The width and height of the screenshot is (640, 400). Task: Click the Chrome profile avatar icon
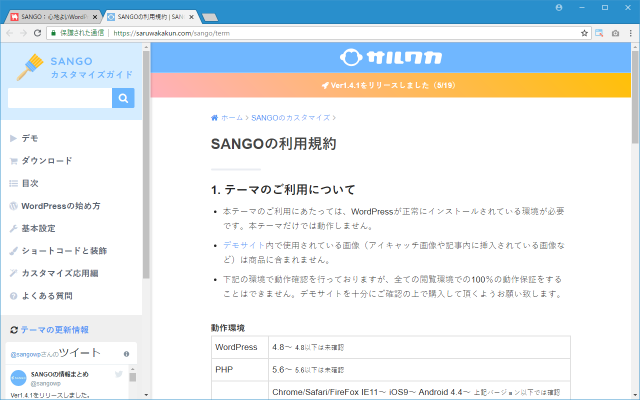559,7
